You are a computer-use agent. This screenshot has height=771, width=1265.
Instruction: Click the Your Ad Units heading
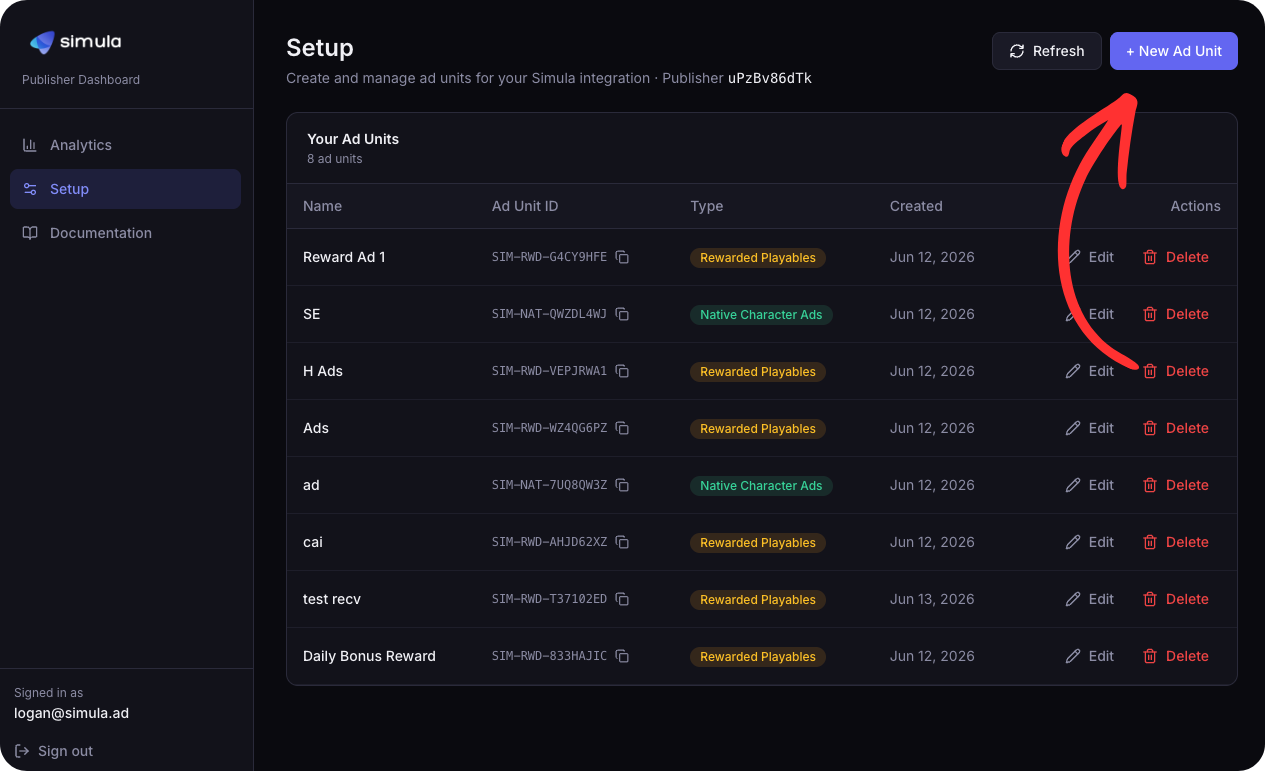(353, 139)
